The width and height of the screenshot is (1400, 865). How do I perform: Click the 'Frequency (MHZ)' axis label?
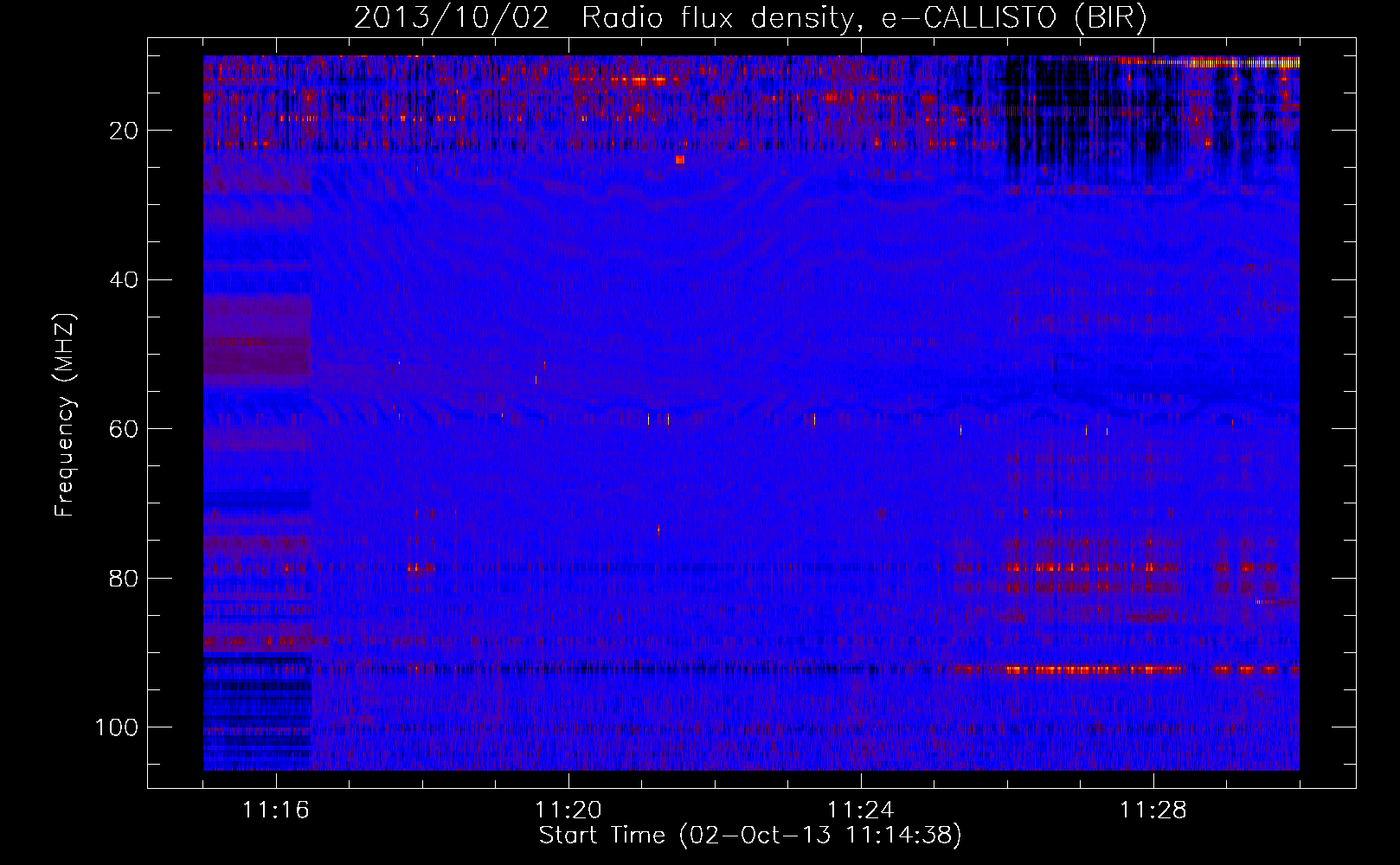pyautogui.click(x=65, y=415)
